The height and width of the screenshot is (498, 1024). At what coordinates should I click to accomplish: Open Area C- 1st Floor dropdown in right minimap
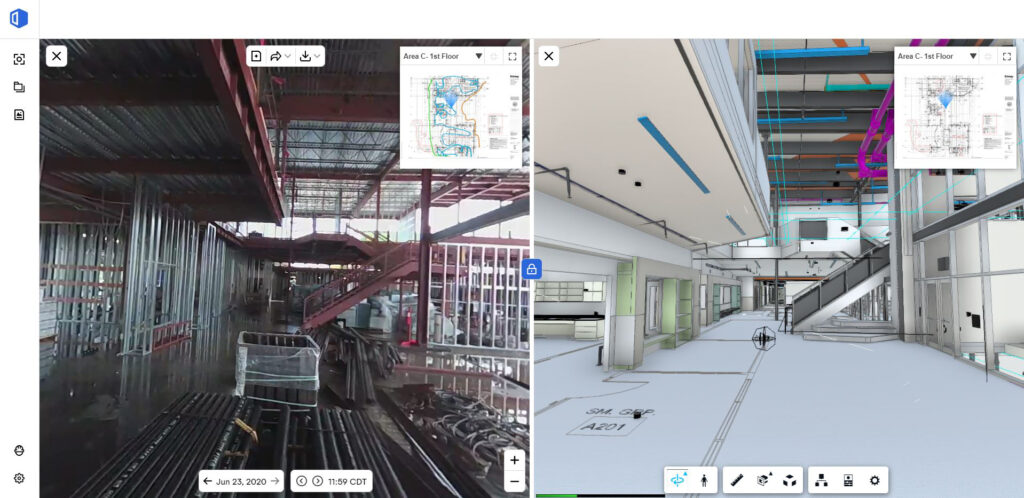(x=972, y=57)
